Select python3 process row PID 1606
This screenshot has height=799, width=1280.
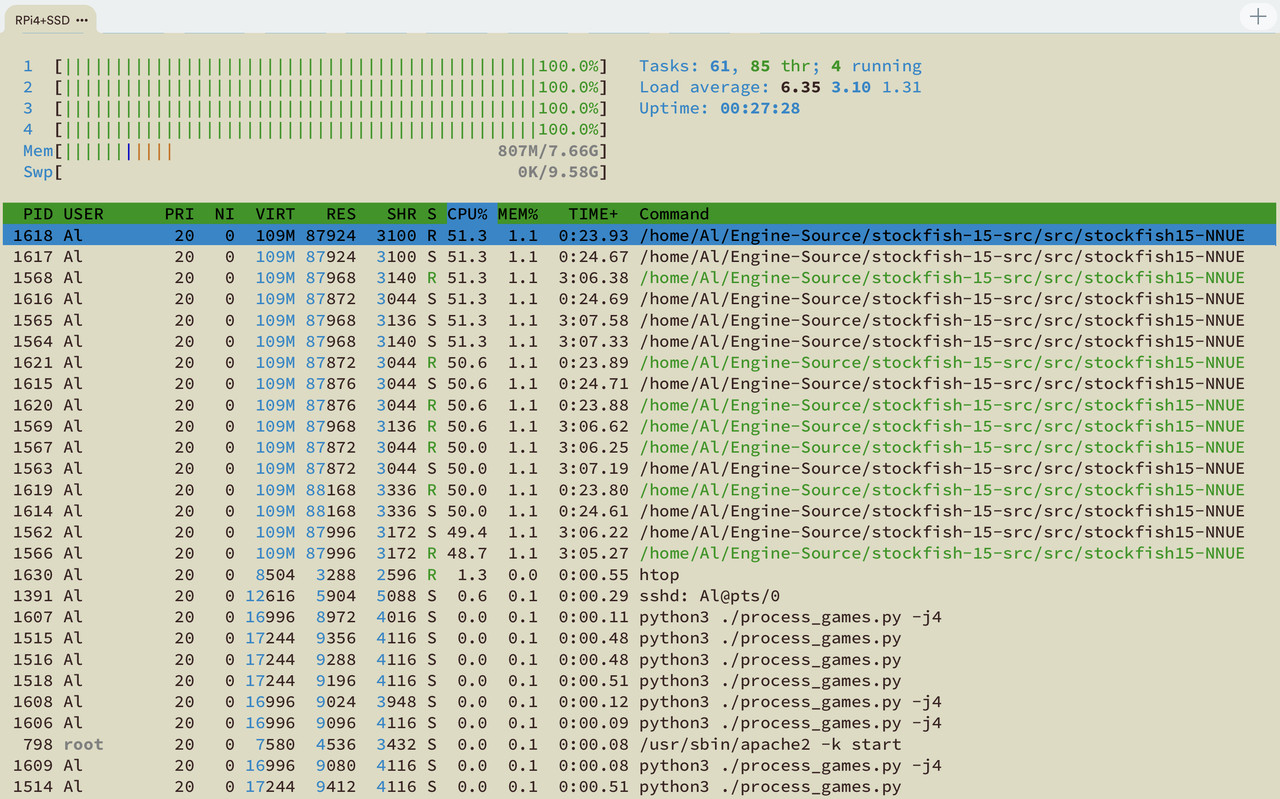coord(640,723)
